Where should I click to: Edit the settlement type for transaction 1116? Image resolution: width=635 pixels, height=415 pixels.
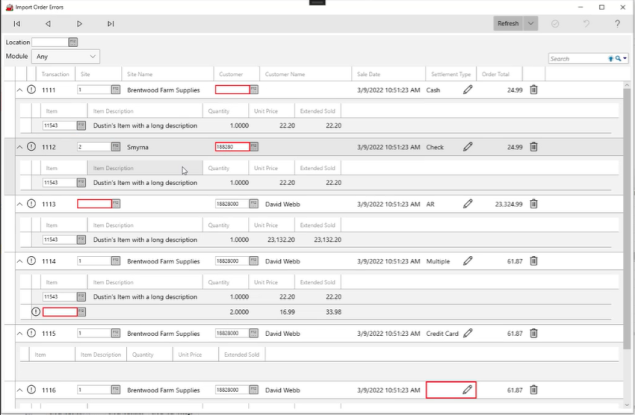coord(466,389)
